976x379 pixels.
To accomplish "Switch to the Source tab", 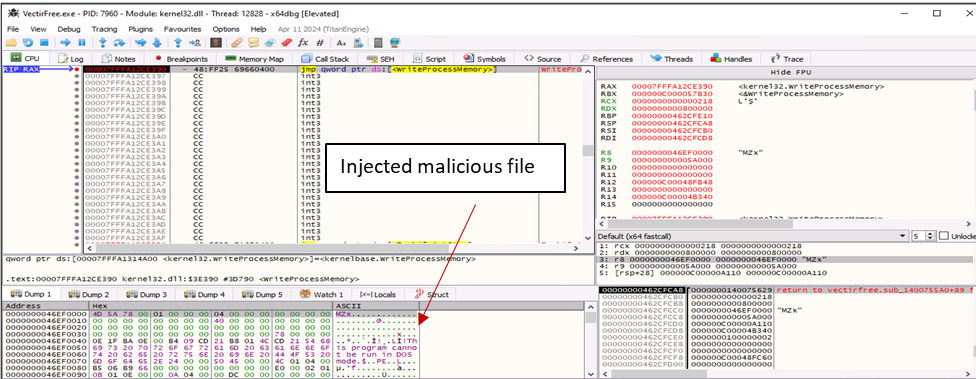I will 543,58.
